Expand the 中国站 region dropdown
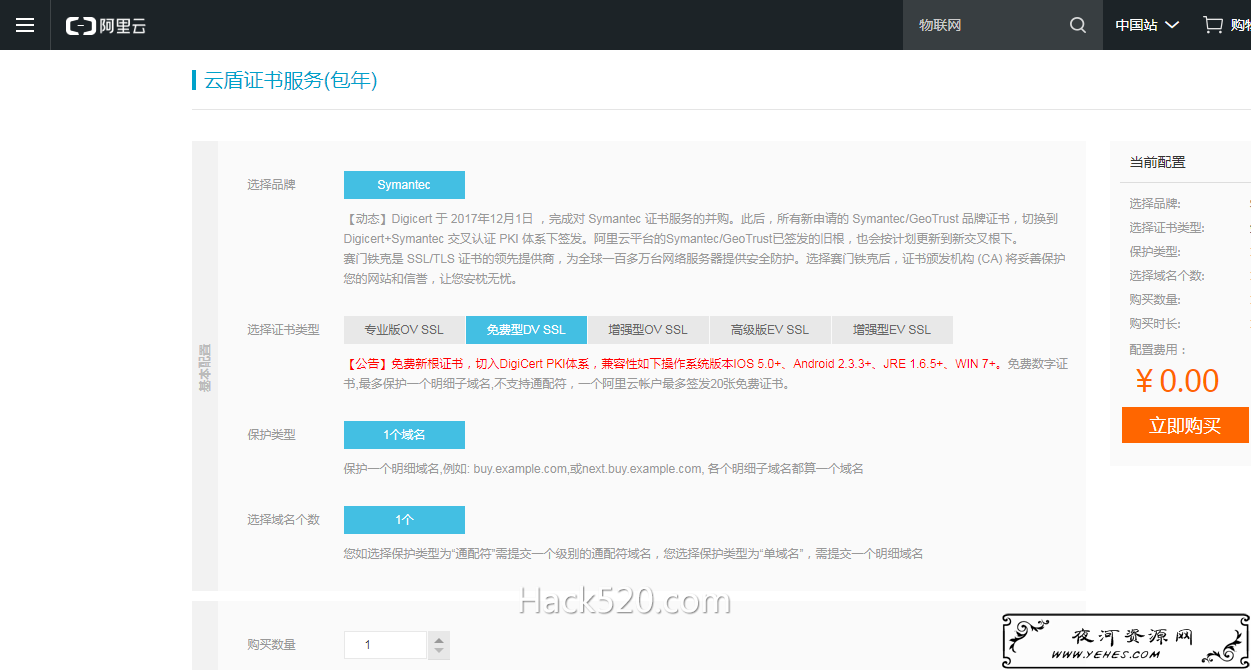 (x=1147, y=25)
